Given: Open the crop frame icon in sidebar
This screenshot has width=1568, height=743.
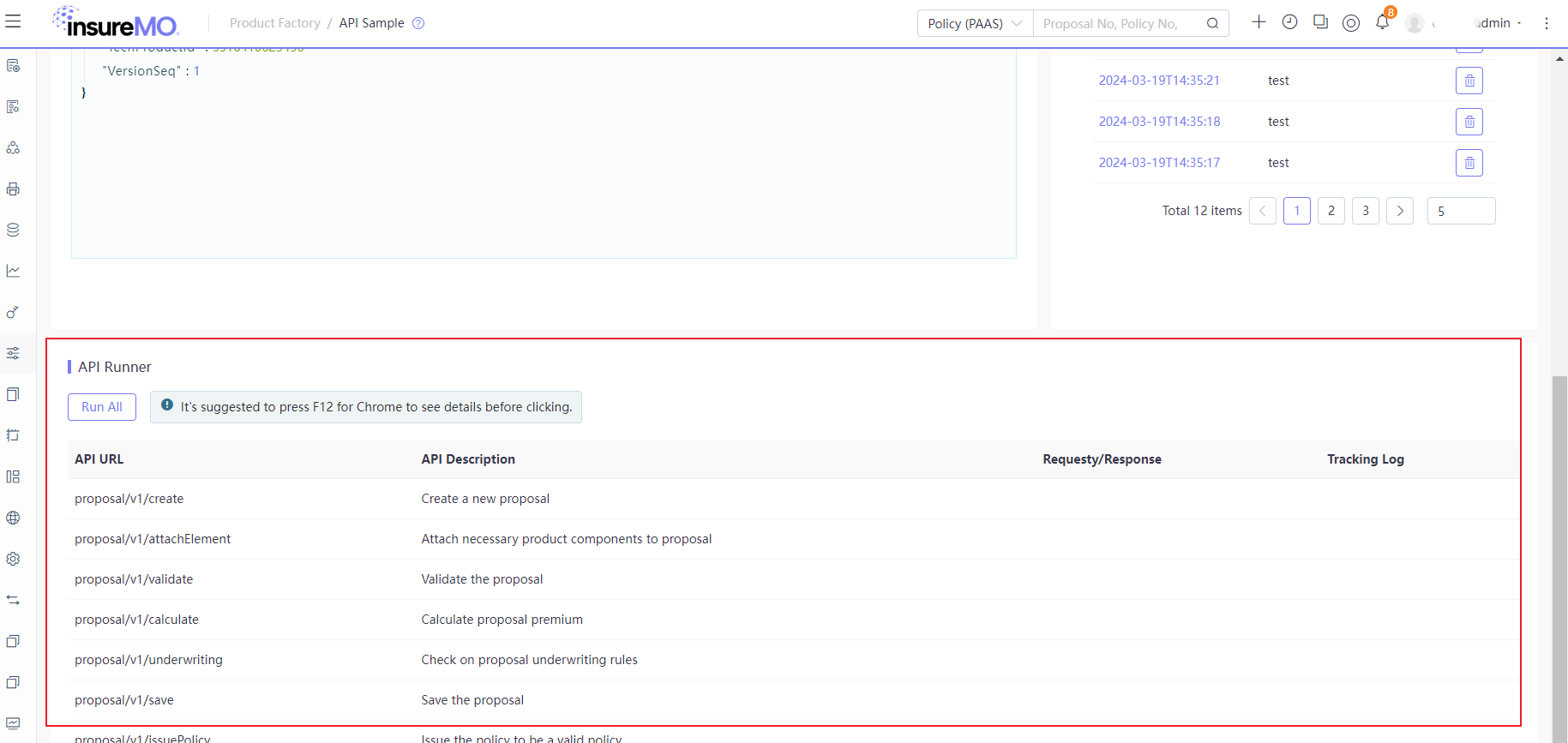Looking at the screenshot, I should [13, 435].
